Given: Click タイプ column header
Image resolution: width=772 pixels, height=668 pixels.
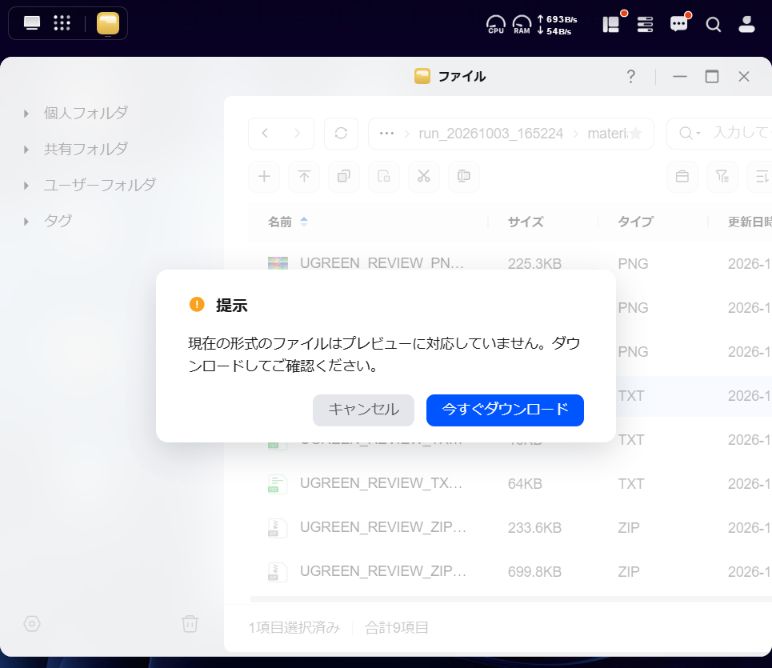Looking at the screenshot, I should click(636, 222).
